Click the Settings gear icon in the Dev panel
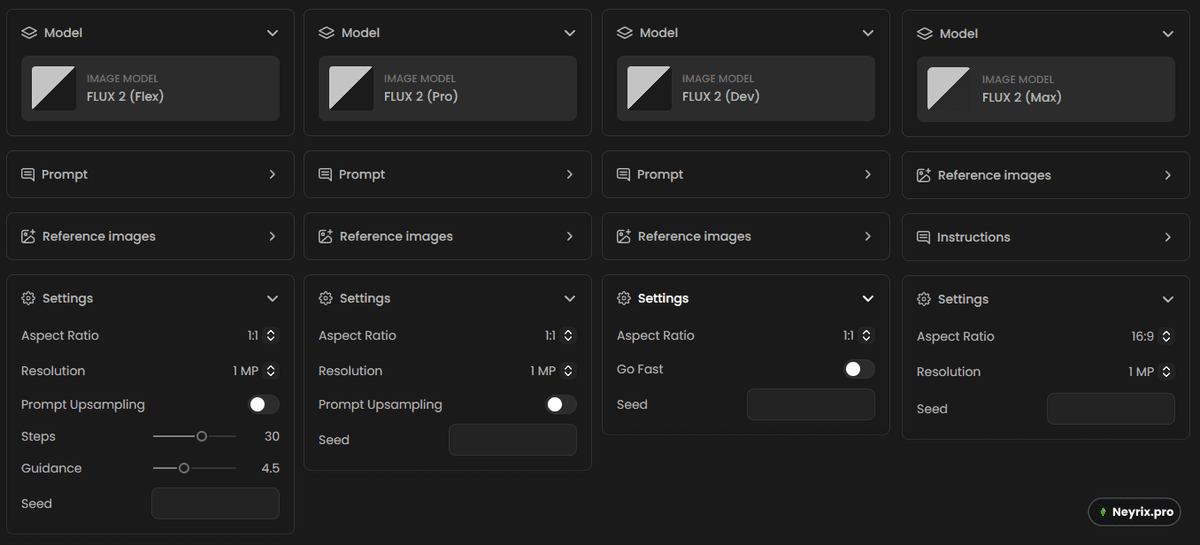Image resolution: width=1200 pixels, height=545 pixels. (x=624, y=298)
